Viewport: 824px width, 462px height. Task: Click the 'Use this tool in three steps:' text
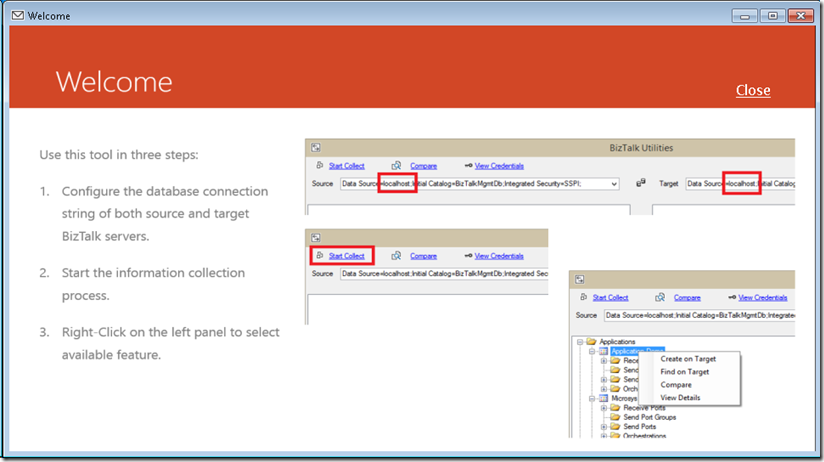click(x=119, y=155)
